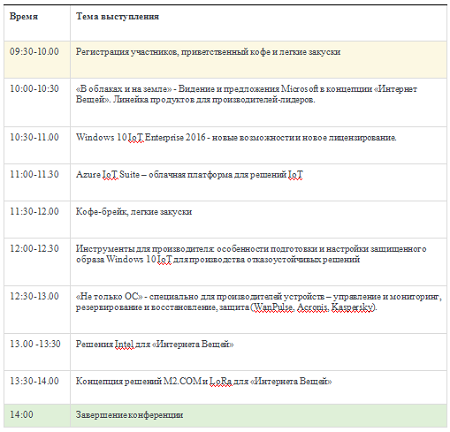This screenshot has width=450, height=432.
Task: Click the underlined word "Kaspersky"
Action: [x=353, y=307]
